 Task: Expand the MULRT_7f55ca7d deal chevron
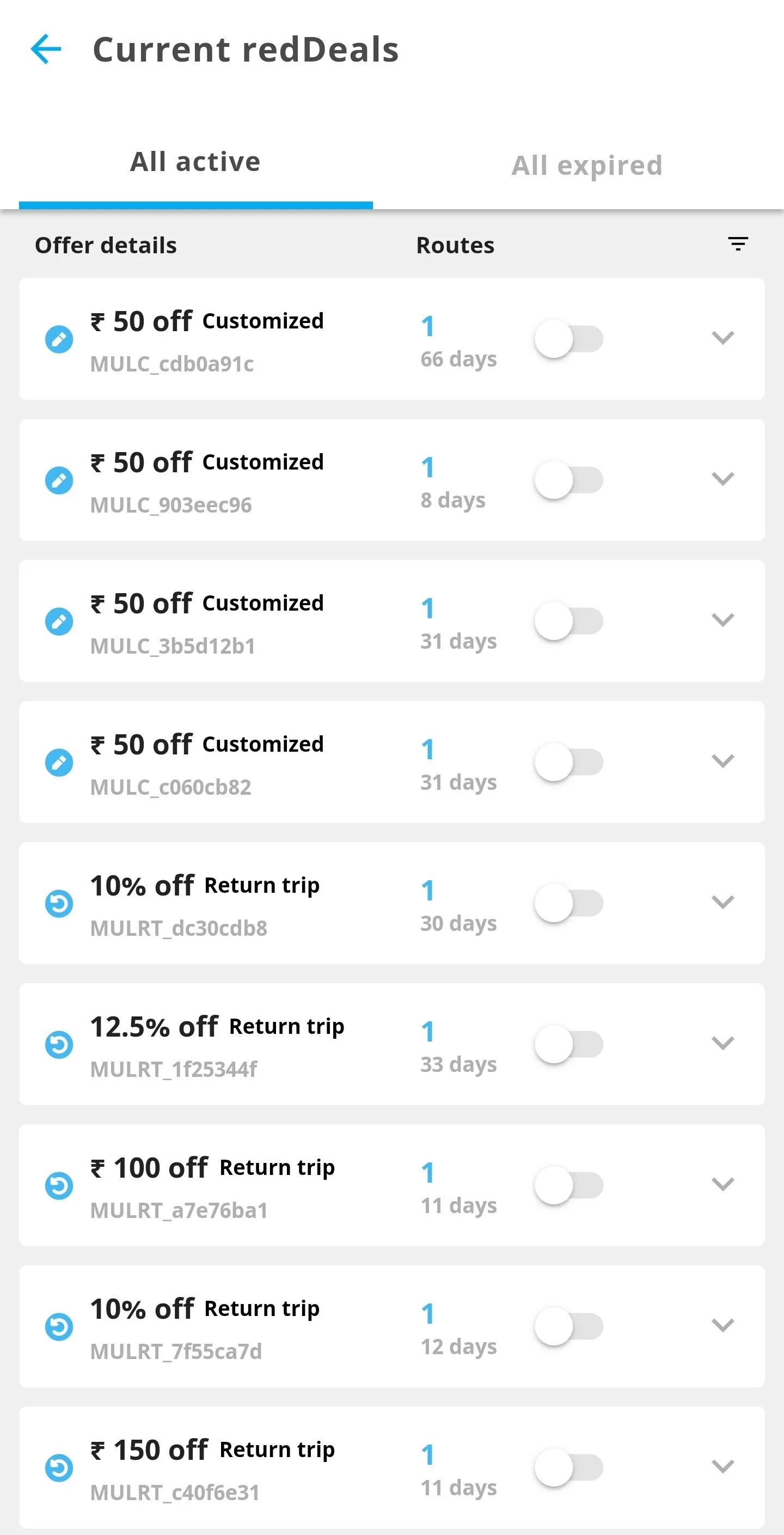tap(722, 1325)
